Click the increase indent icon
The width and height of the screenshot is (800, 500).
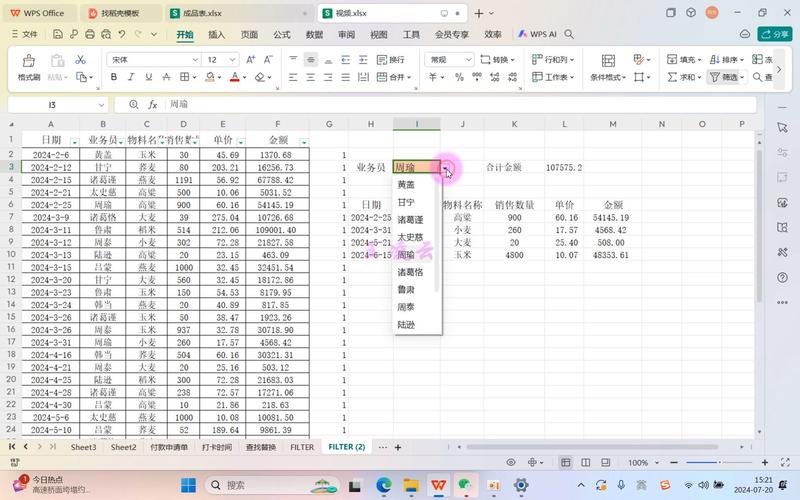363,60
